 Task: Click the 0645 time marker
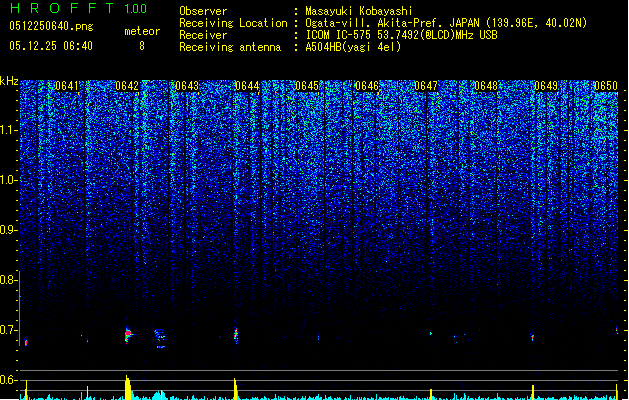(307, 86)
